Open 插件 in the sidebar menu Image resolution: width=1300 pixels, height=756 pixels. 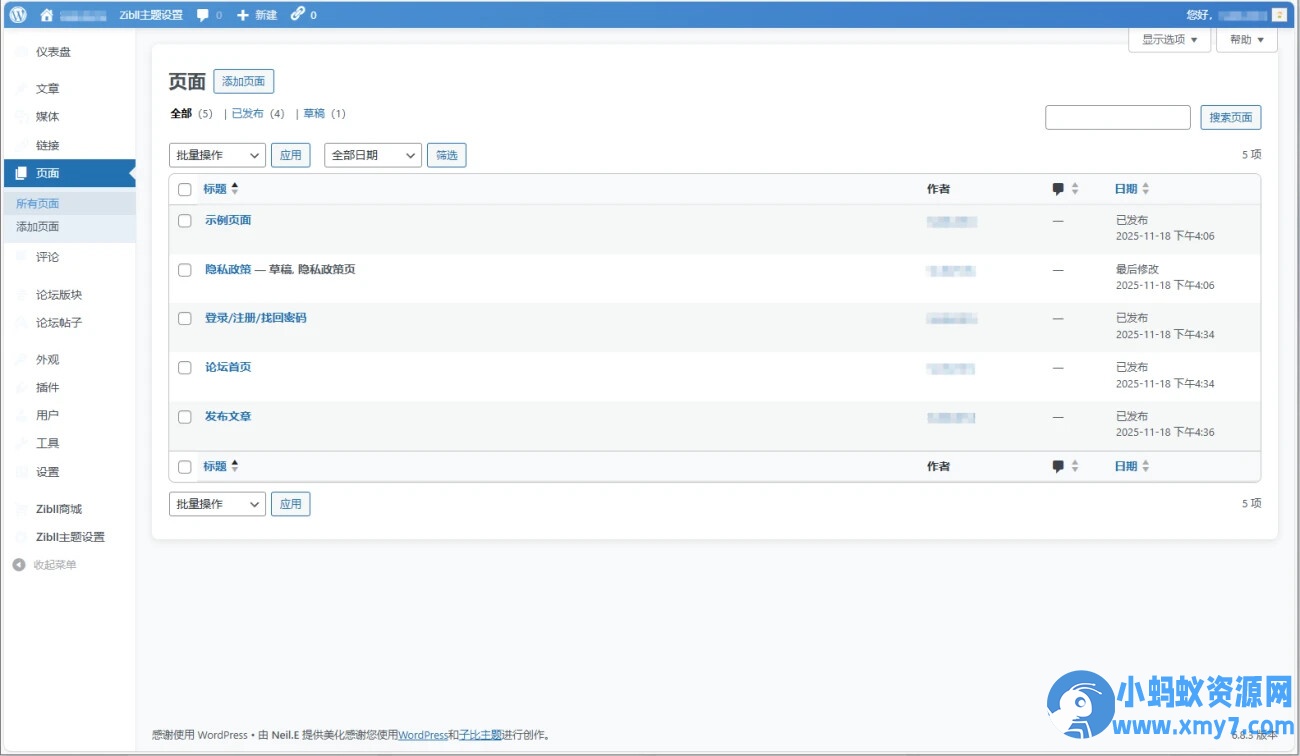tap(47, 387)
